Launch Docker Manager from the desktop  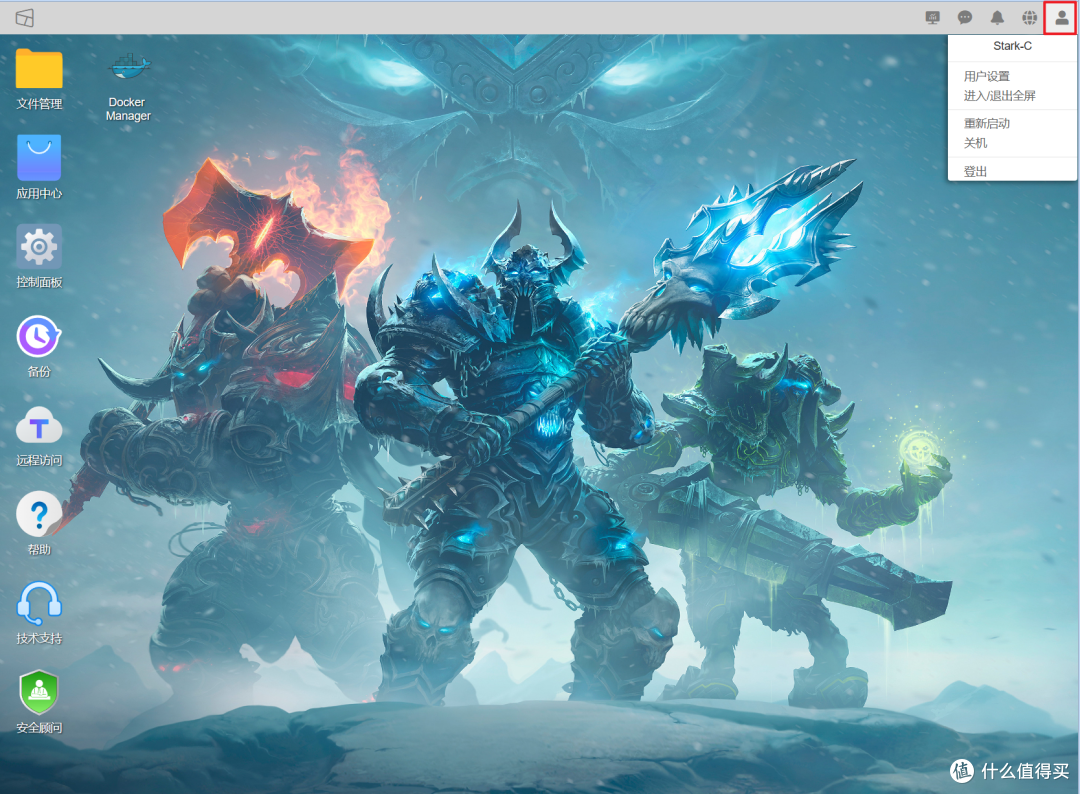tap(128, 67)
